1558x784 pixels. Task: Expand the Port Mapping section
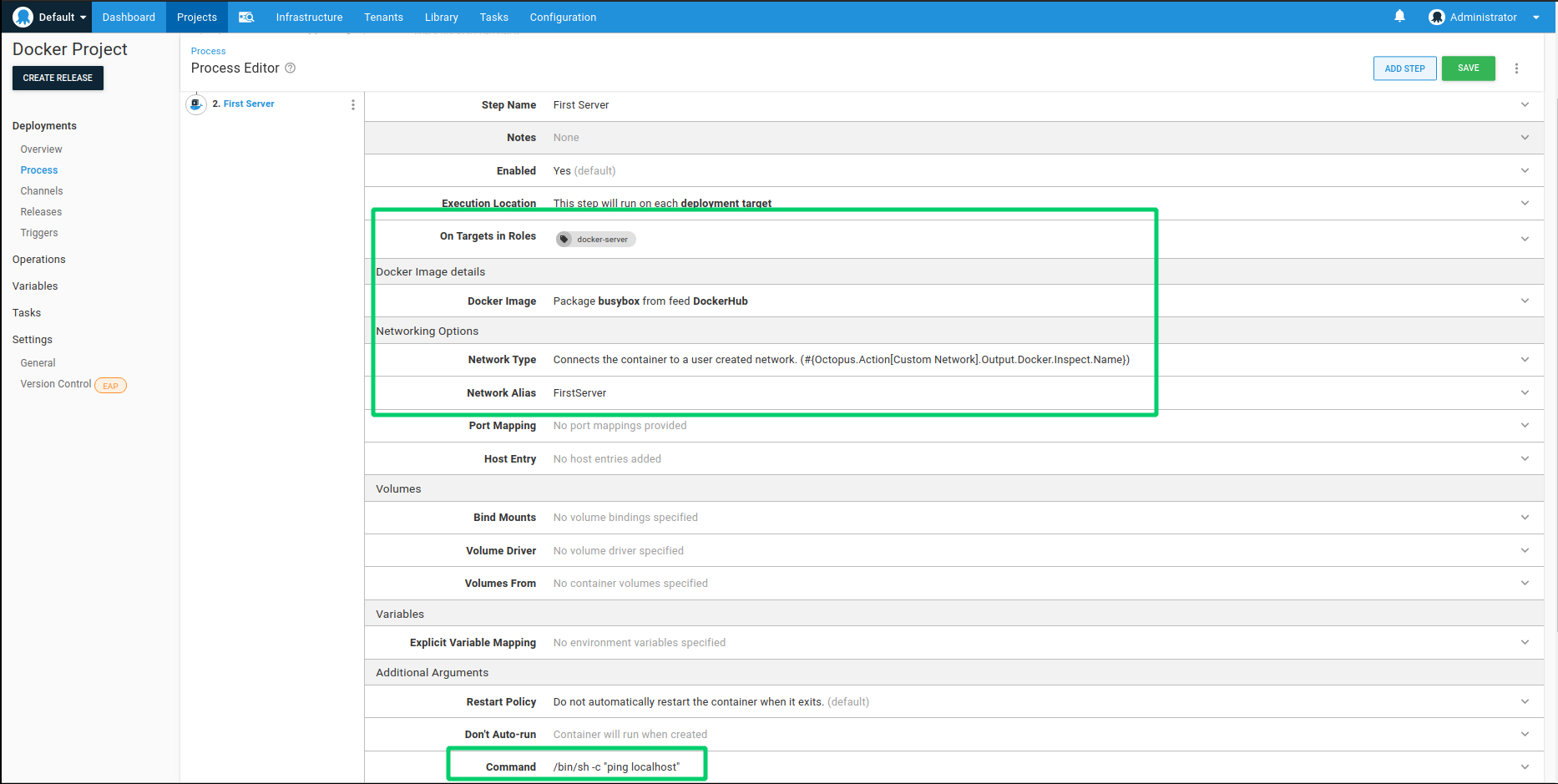coord(1525,425)
